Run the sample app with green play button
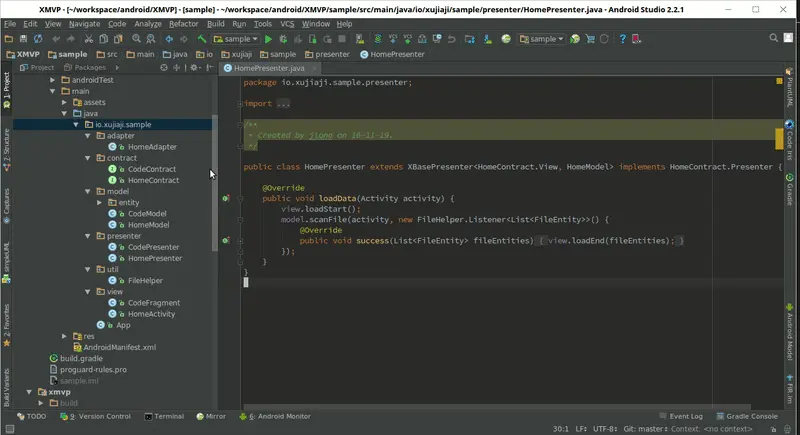Image resolution: width=800 pixels, height=435 pixels. 268,39
